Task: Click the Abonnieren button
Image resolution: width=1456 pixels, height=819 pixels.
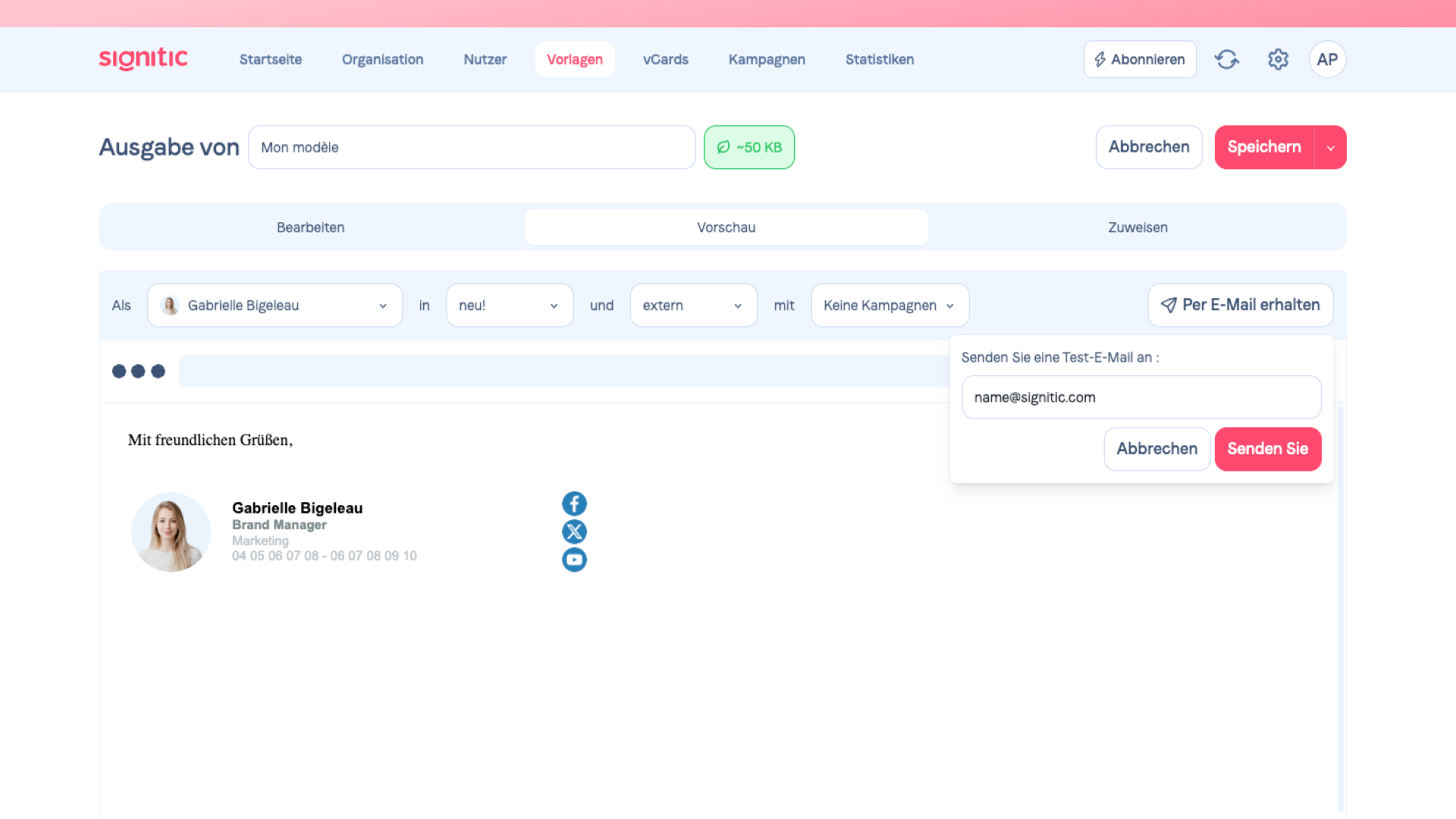Action: pyautogui.click(x=1139, y=59)
